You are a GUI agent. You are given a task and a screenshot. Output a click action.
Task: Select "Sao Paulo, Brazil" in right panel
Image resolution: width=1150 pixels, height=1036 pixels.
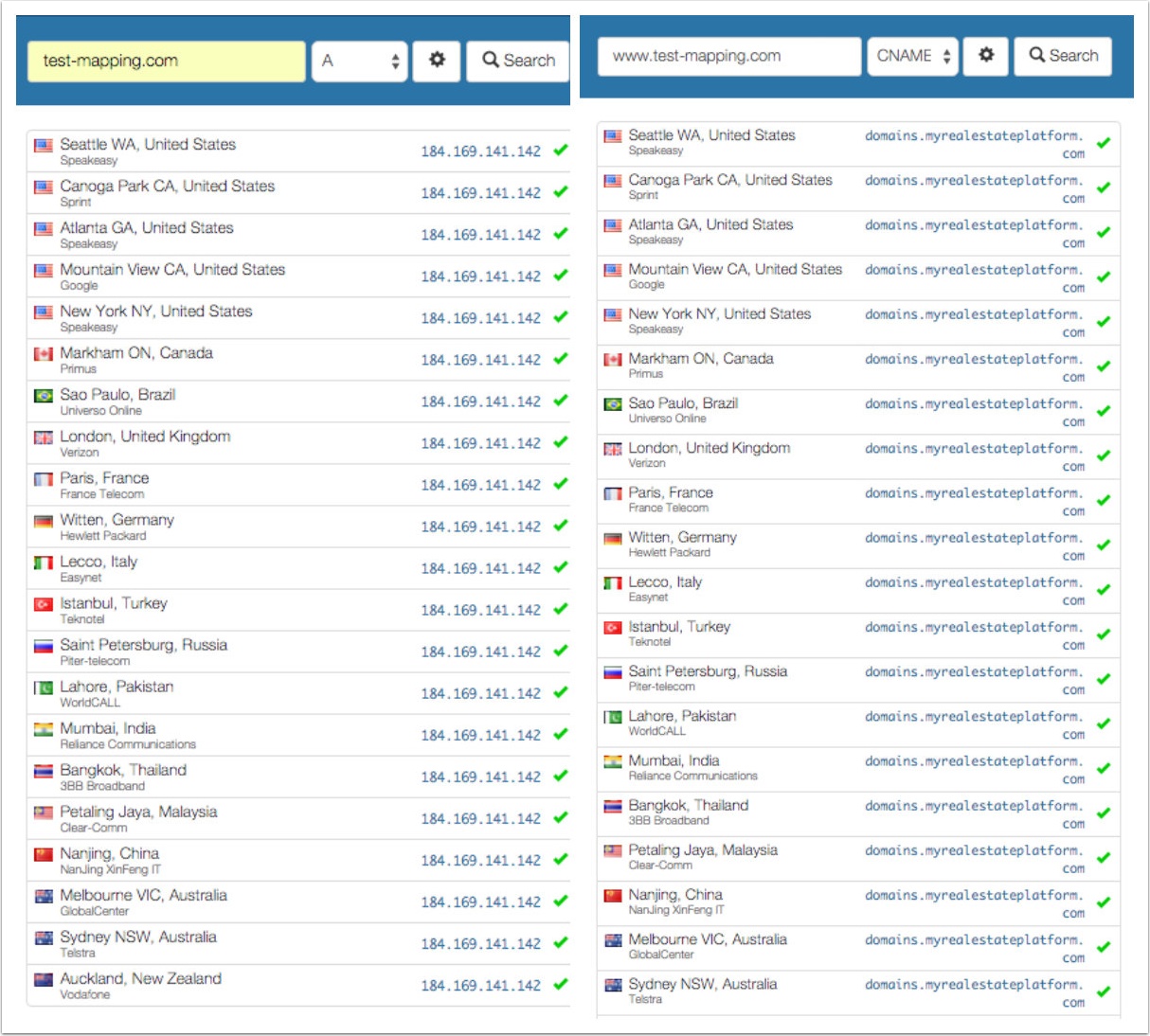pyautogui.click(x=683, y=403)
